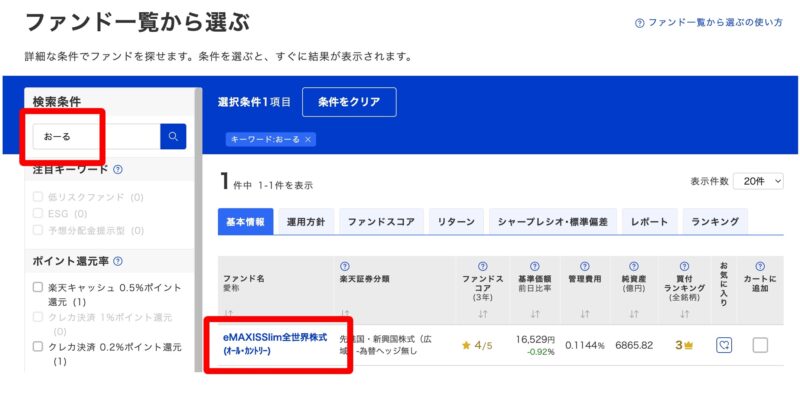The width and height of the screenshot is (800, 396).
Task: Check add-to-cart box for eMAXIS Slim fund
Action: 760,345
